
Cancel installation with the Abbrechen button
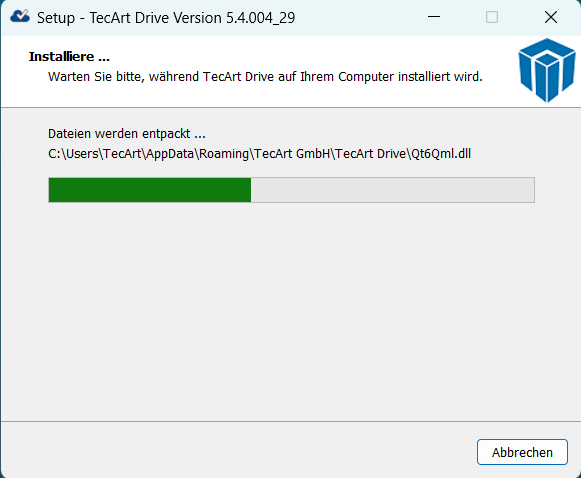pyautogui.click(x=522, y=452)
